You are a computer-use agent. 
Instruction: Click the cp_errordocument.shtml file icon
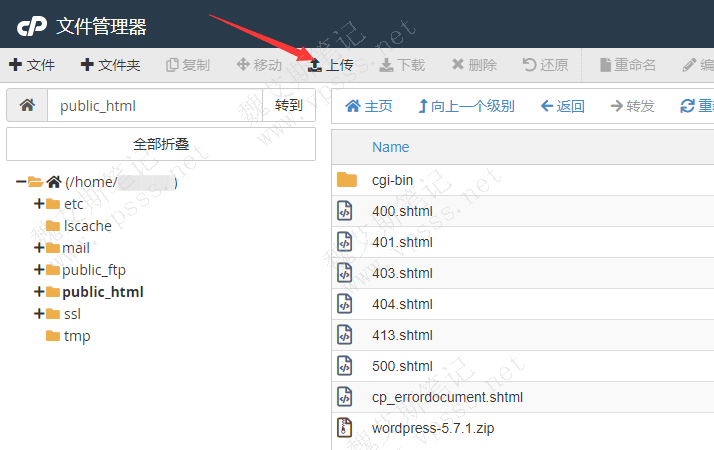coord(345,397)
